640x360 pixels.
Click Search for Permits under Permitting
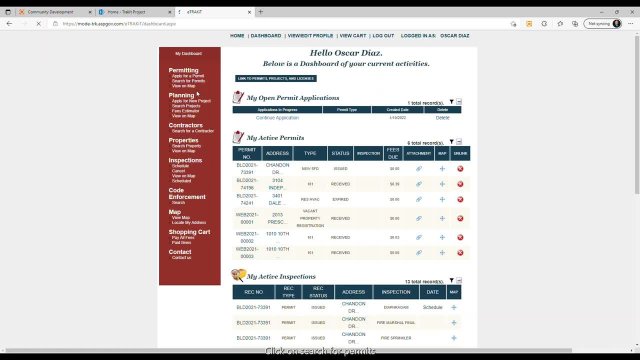point(188,81)
